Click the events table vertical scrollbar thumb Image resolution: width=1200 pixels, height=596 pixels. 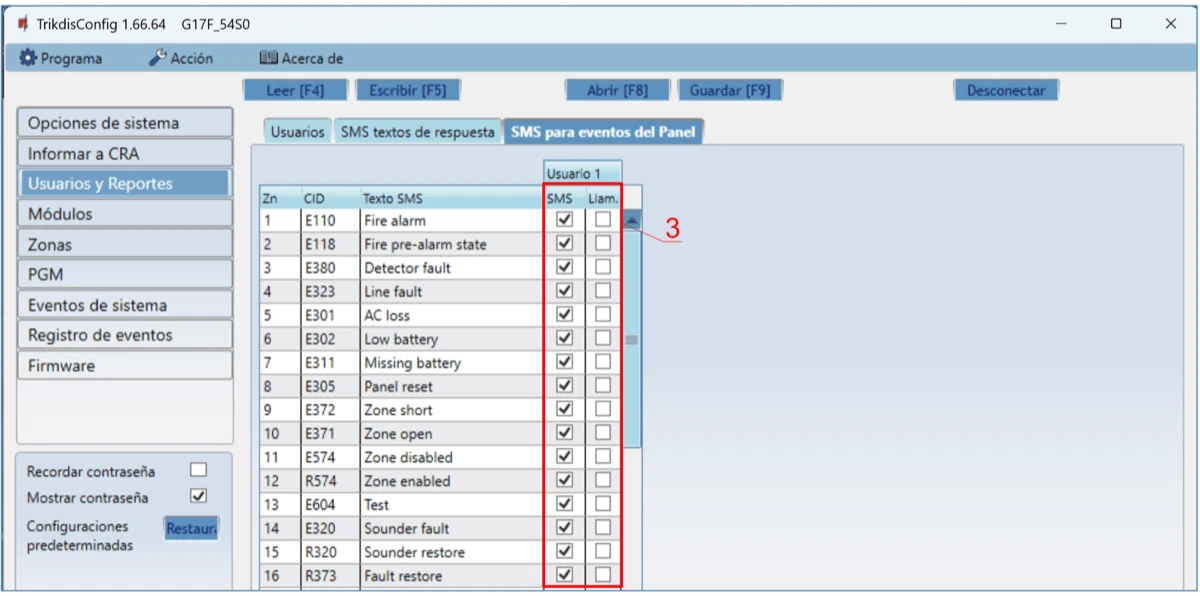coord(632,340)
